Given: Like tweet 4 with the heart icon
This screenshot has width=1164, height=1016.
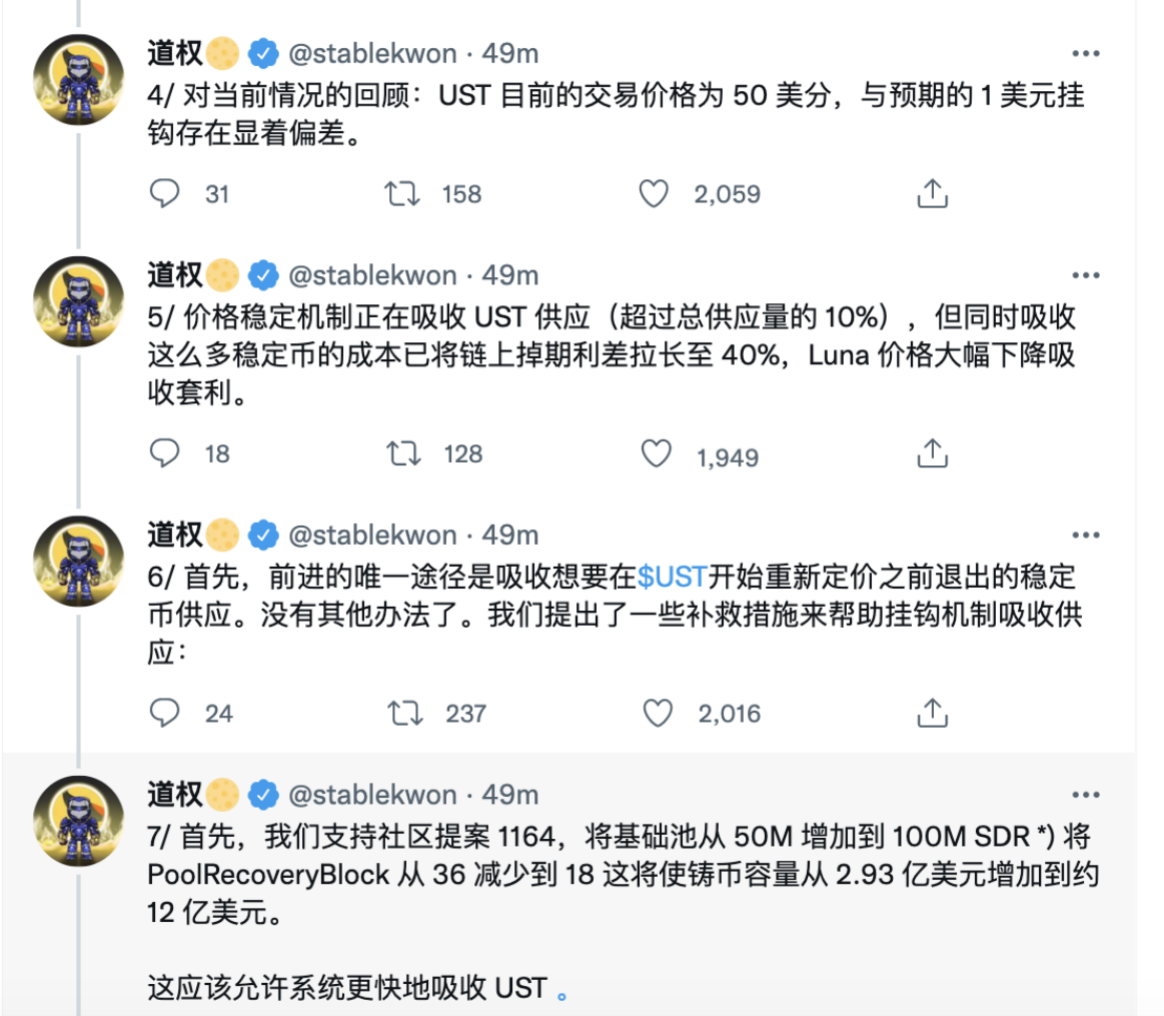Looking at the screenshot, I should coord(655,192).
